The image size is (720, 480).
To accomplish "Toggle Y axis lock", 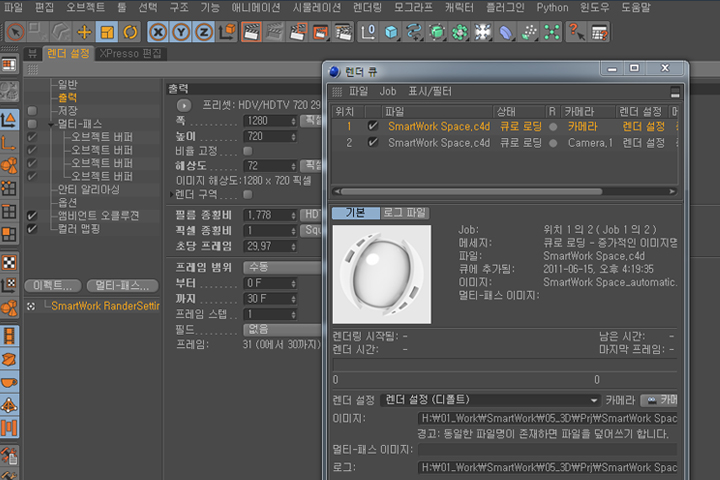I will point(181,32).
